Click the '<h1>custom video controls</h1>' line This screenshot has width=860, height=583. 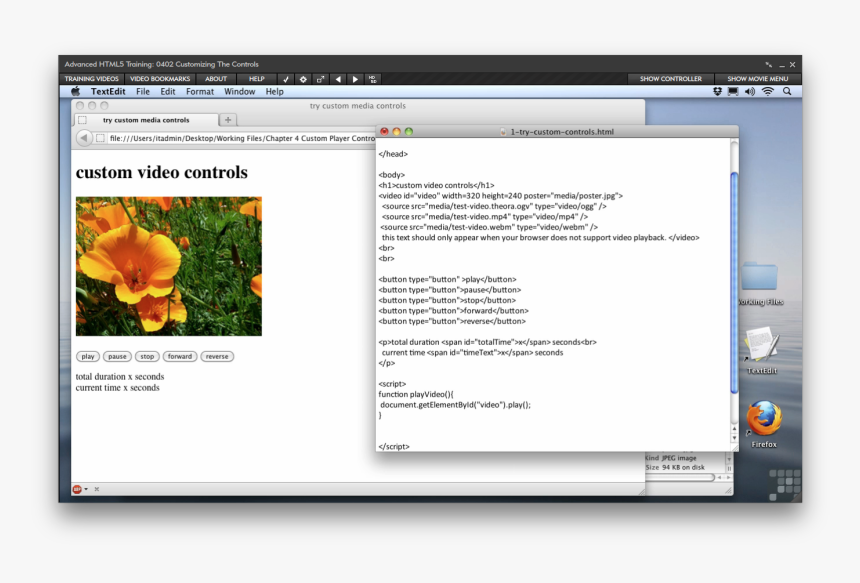pos(437,185)
